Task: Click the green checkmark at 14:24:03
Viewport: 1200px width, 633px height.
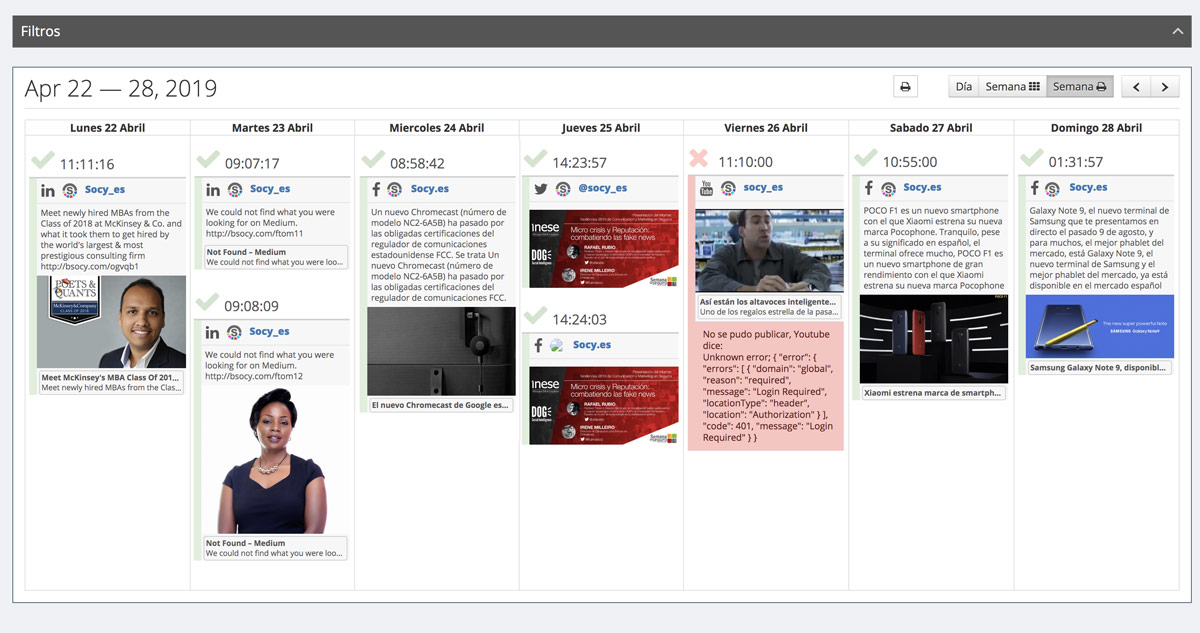Action: click(537, 316)
